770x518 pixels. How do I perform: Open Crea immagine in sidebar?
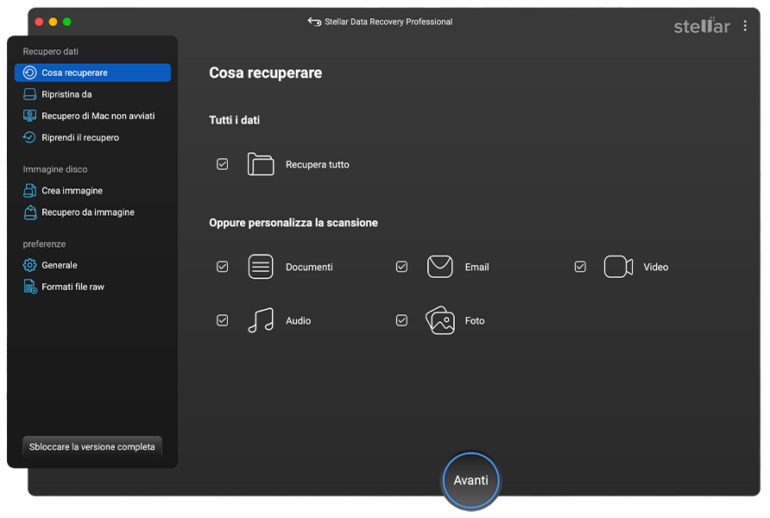[x=93, y=191]
